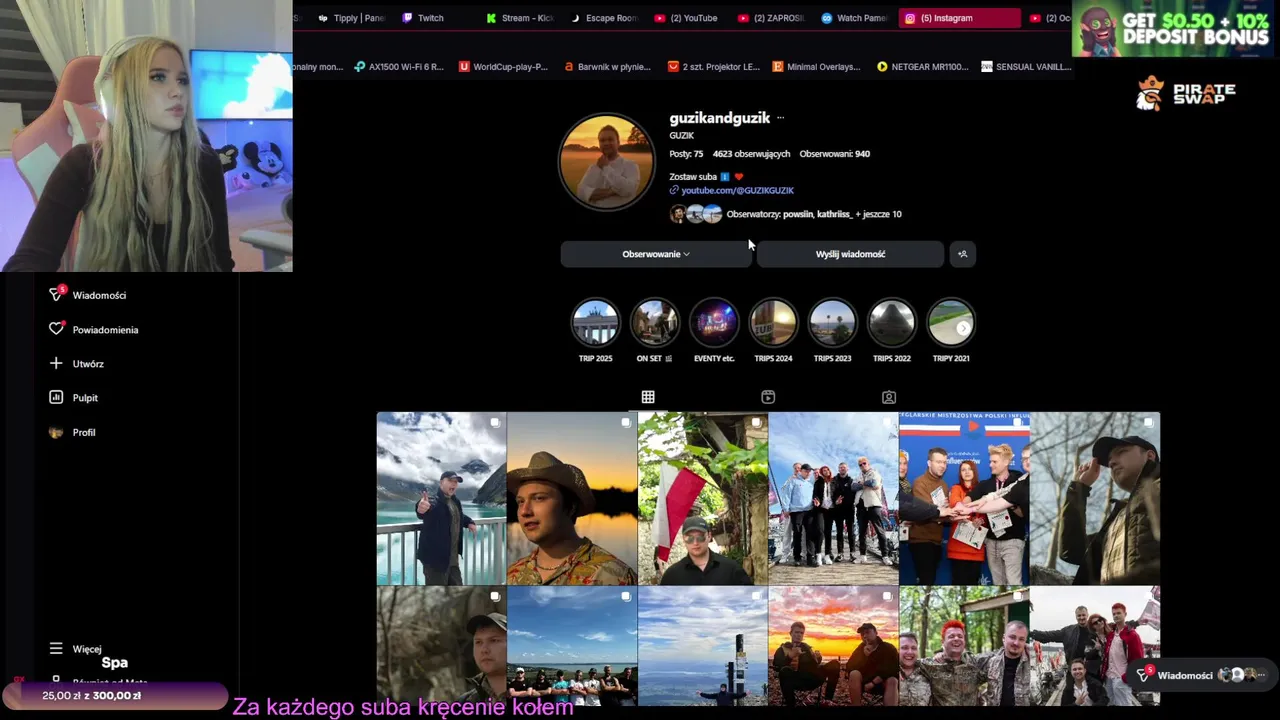This screenshot has width=1280, height=720.
Task: Switch to Reels tab icon
Action: click(768, 397)
